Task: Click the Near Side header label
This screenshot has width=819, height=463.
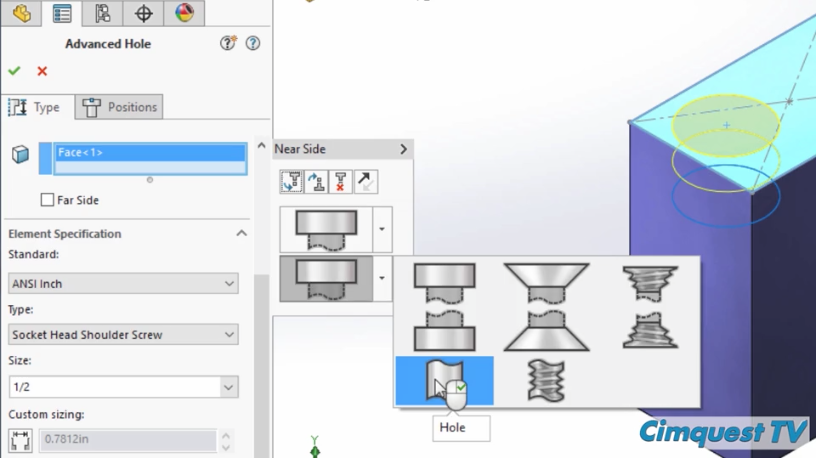Action: (x=300, y=149)
